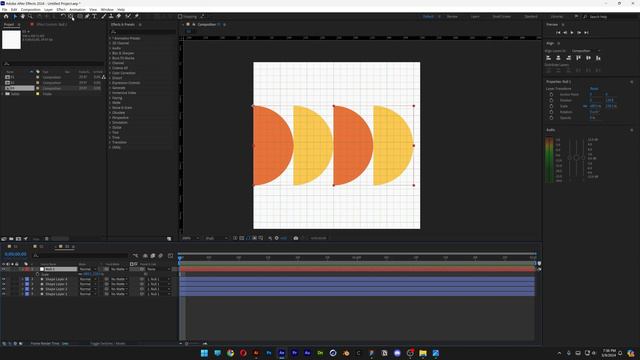Open the Graph Editor in timeline
The height and width of the screenshot is (360, 640).
point(170,256)
